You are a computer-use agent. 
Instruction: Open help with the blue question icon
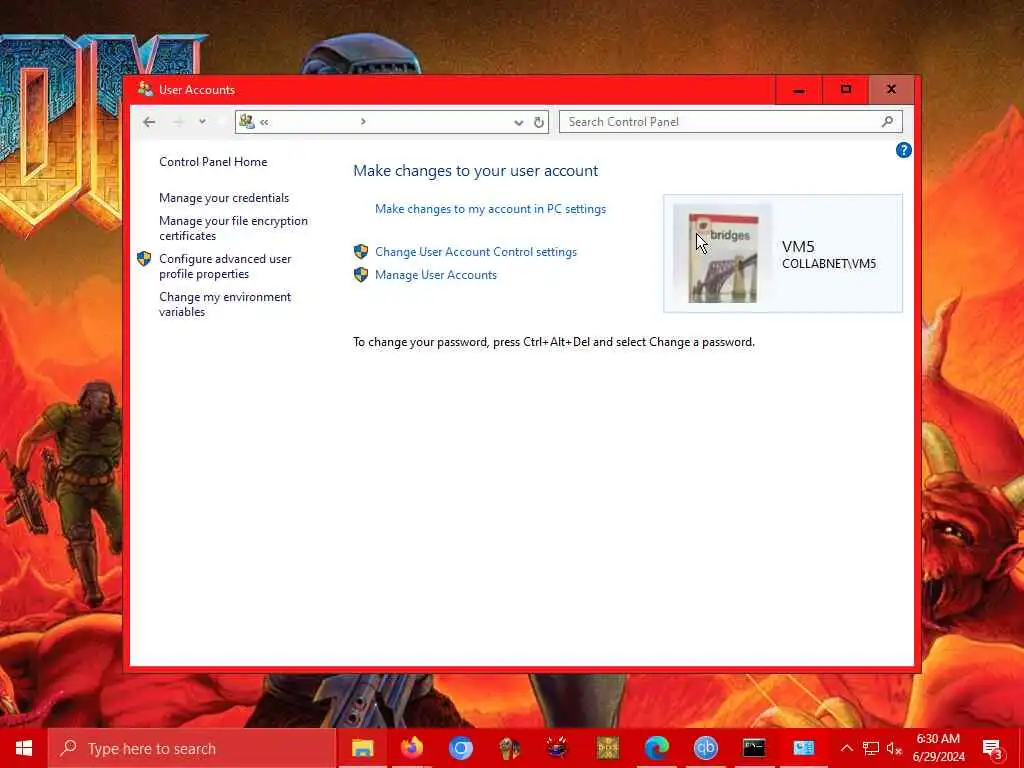(x=903, y=150)
